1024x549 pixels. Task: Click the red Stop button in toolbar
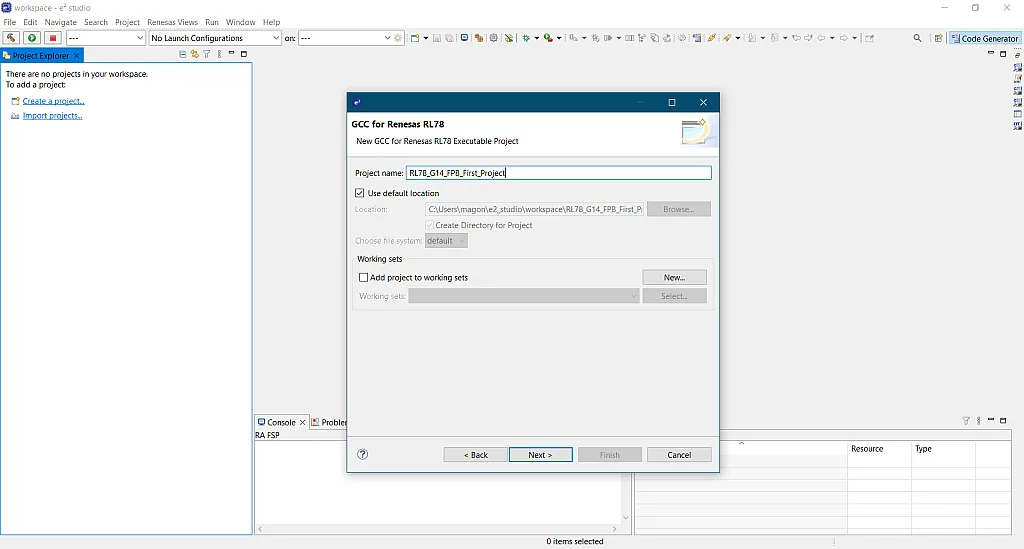pos(53,38)
